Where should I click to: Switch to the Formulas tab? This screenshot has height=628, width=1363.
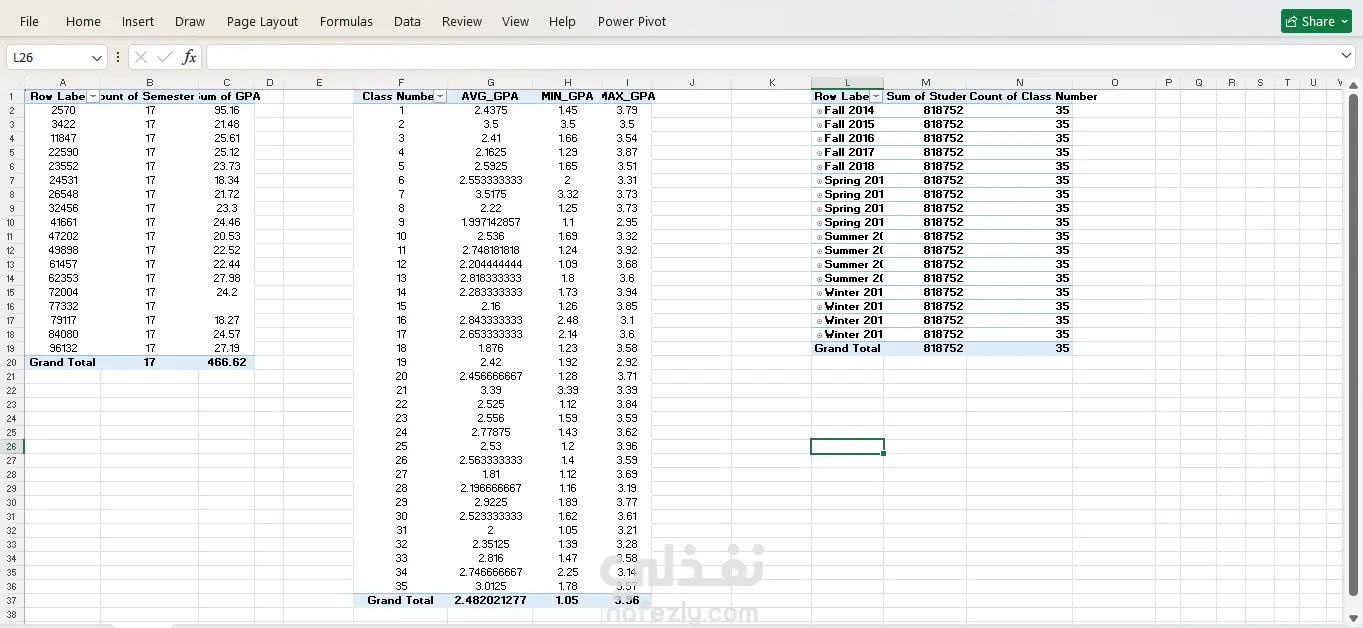point(346,21)
